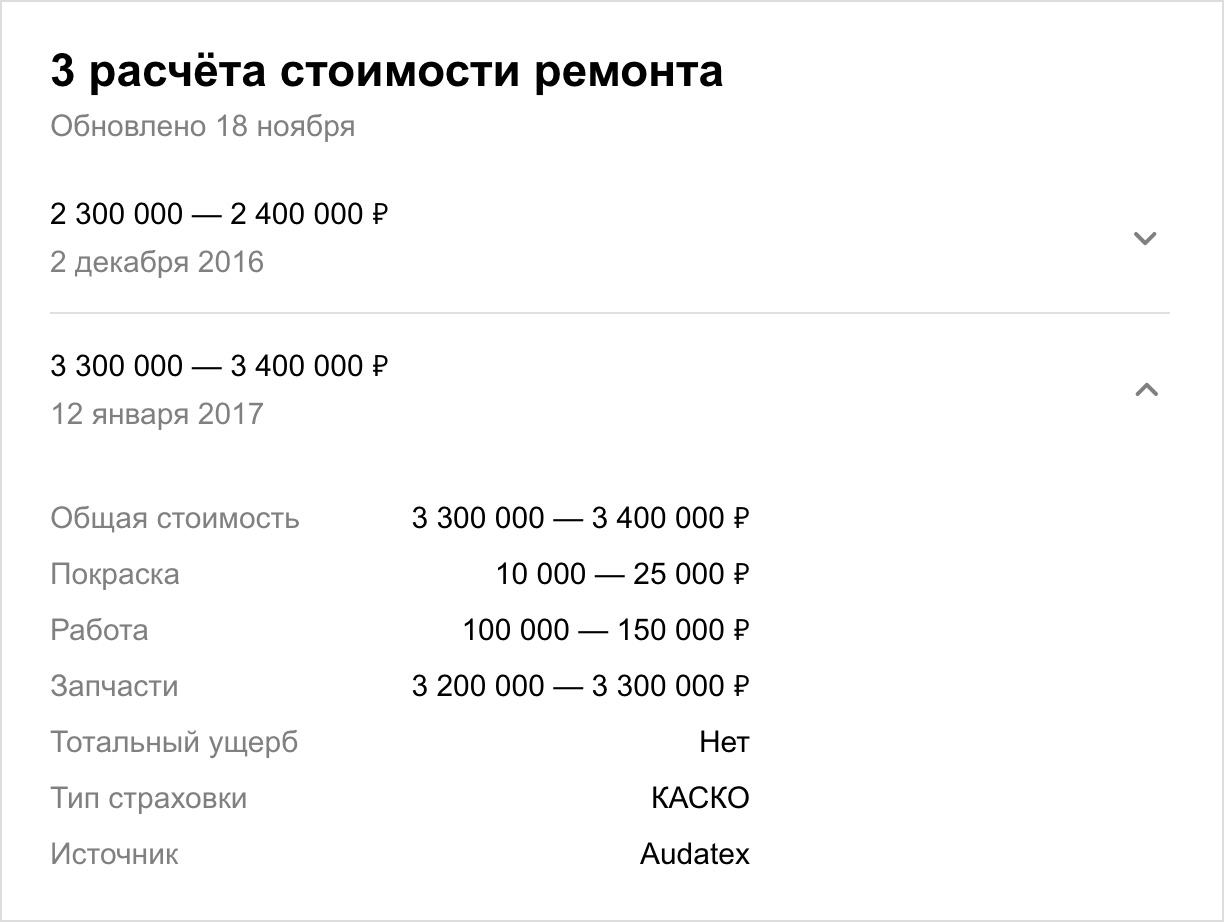Expand the 2 декабря 2016 estimate chevron
This screenshot has width=1224, height=922.
click(x=1145, y=238)
